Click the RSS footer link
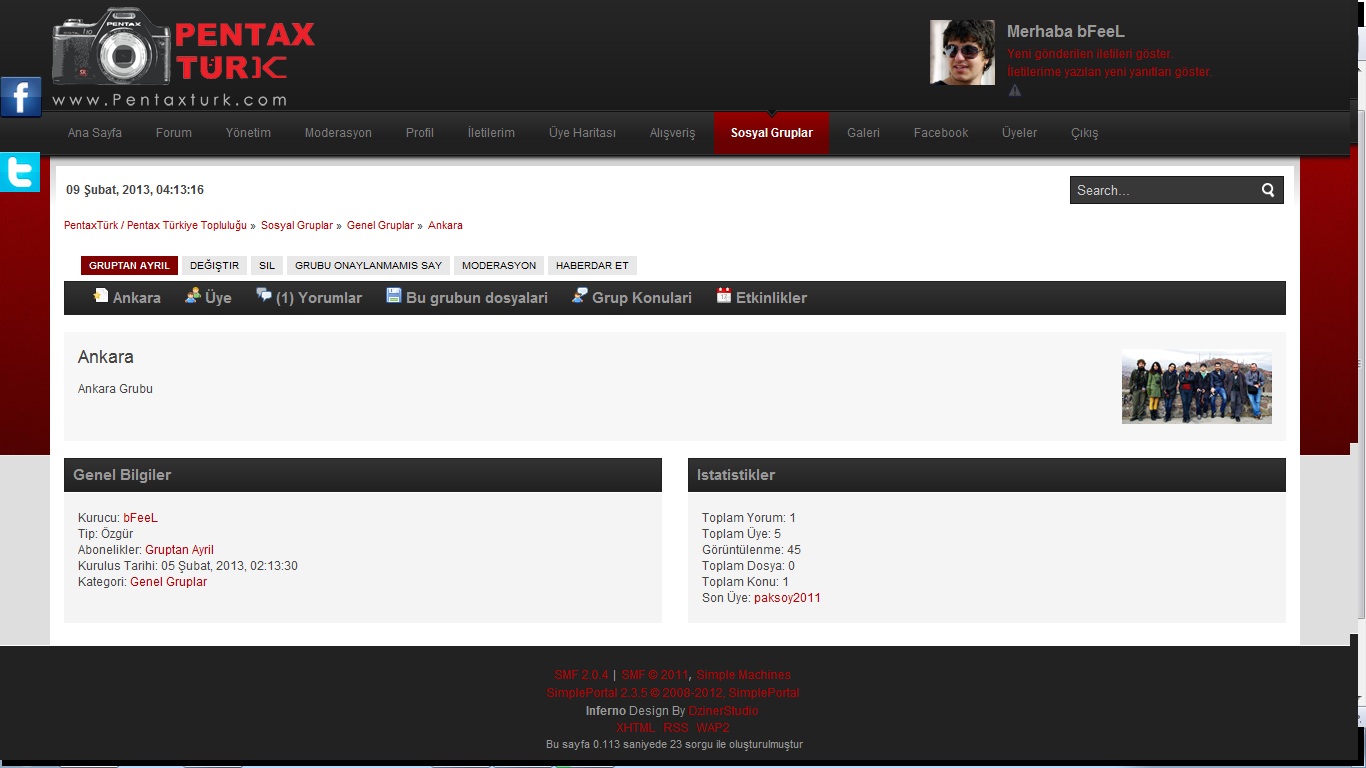Image resolution: width=1366 pixels, height=768 pixels. tap(676, 728)
